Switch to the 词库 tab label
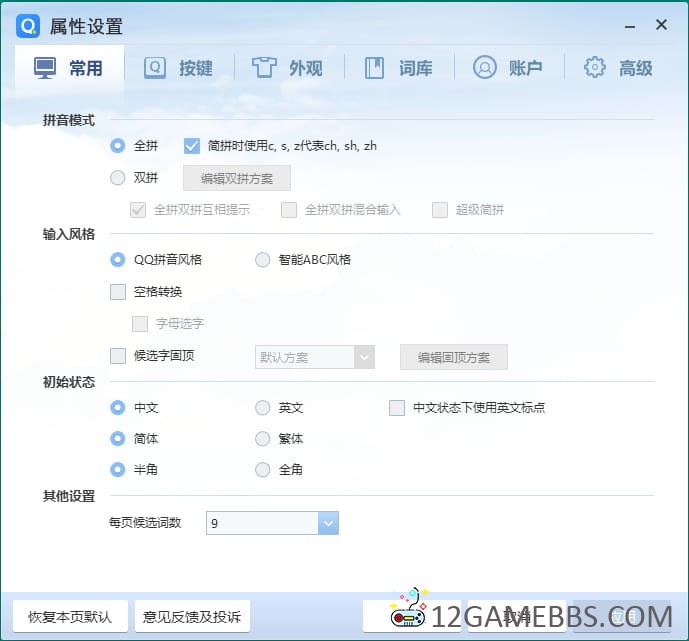 tap(415, 68)
